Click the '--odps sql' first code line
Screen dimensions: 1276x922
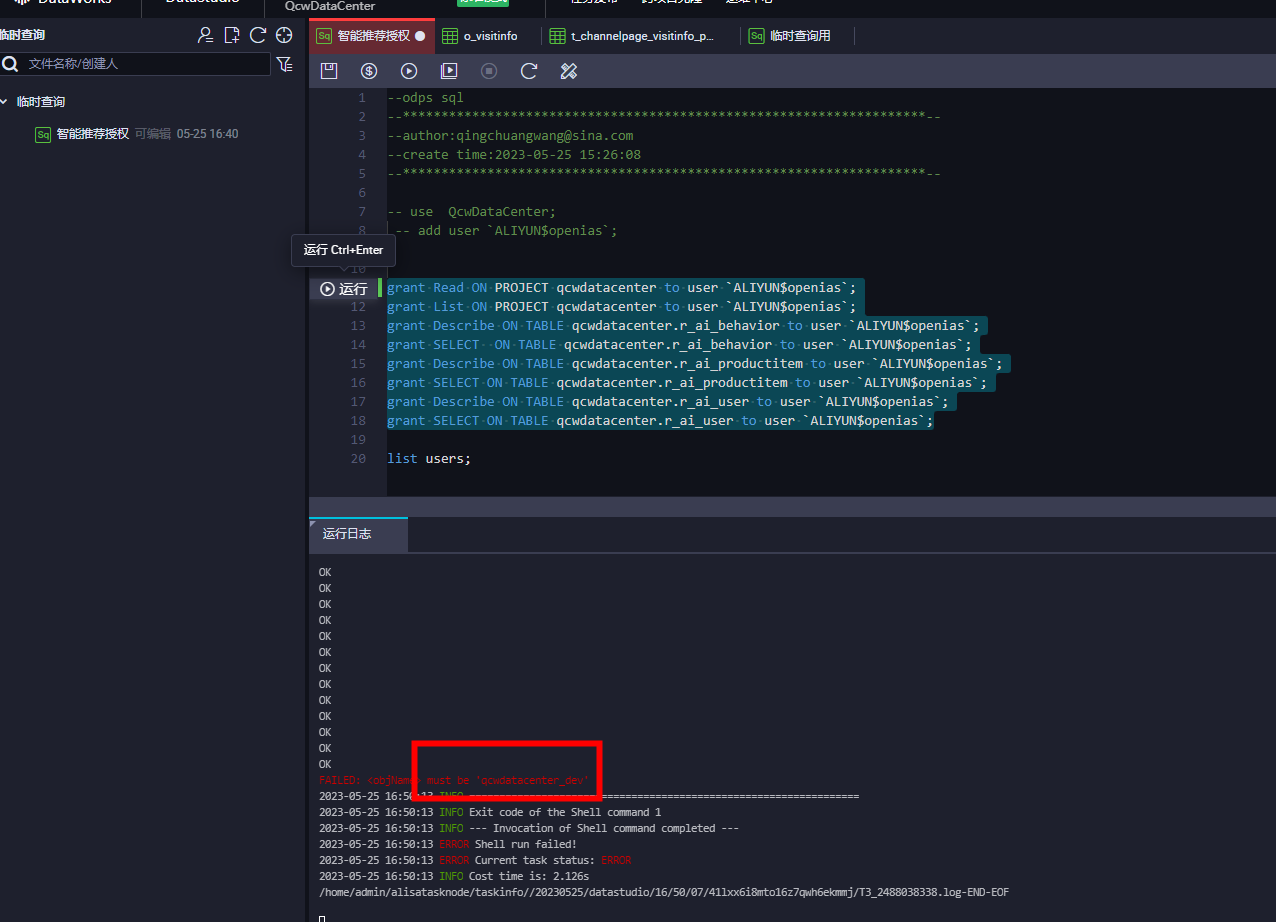pos(425,98)
